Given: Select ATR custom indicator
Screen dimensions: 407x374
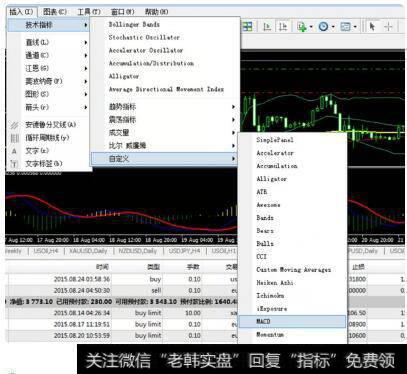Looking at the screenshot, I should click(x=292, y=192).
